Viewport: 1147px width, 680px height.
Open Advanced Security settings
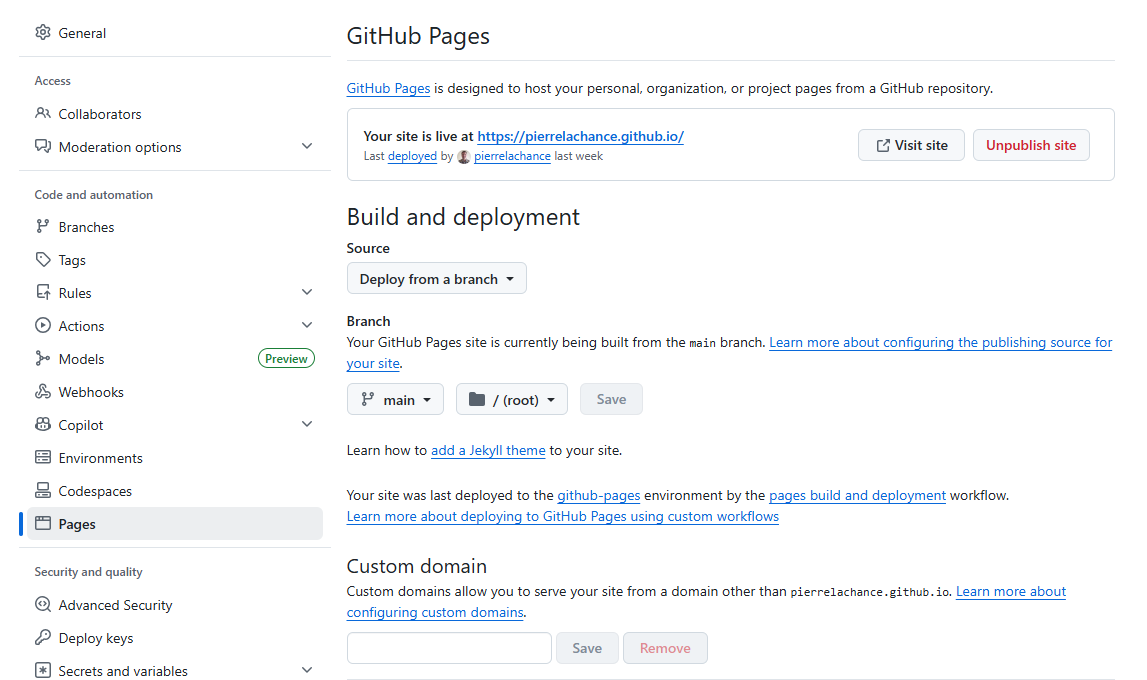point(174,605)
